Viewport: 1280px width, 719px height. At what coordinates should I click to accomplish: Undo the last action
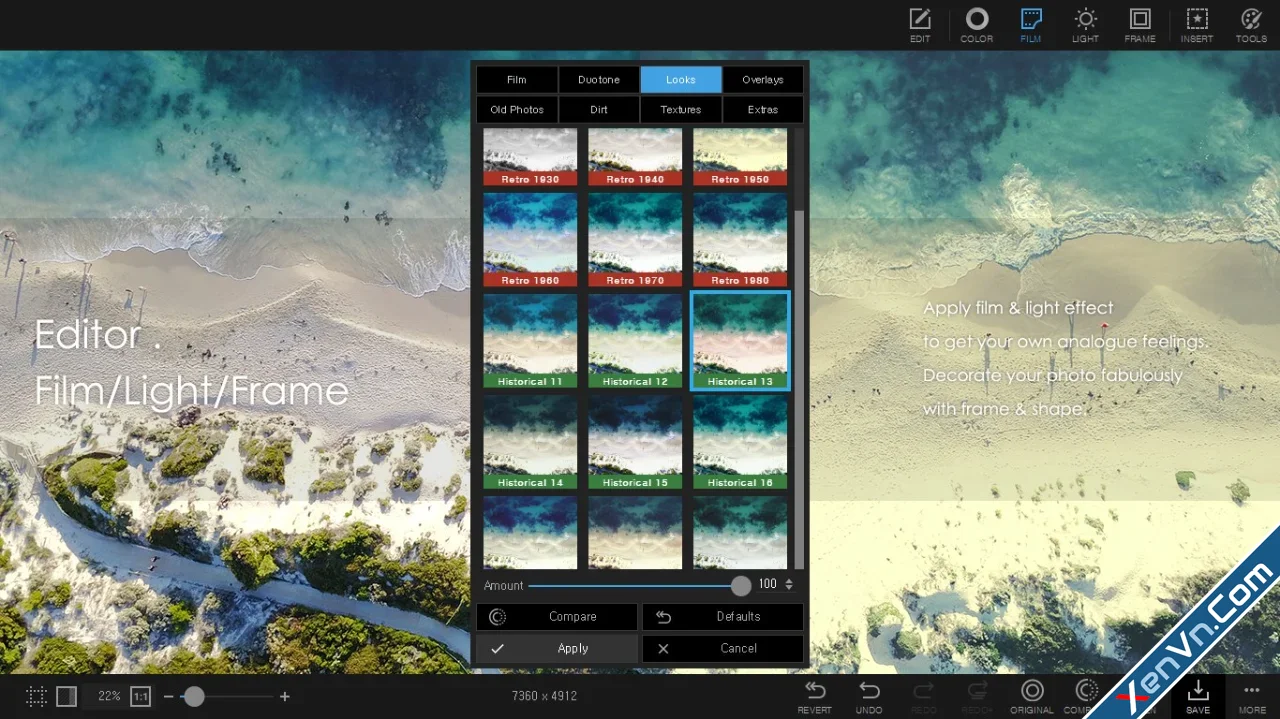(869, 696)
